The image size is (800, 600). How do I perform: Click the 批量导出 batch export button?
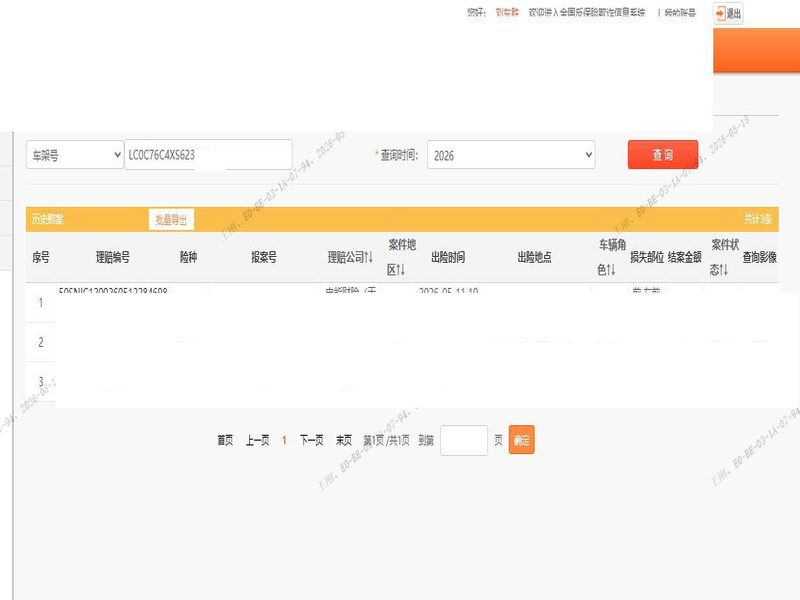tap(171, 219)
